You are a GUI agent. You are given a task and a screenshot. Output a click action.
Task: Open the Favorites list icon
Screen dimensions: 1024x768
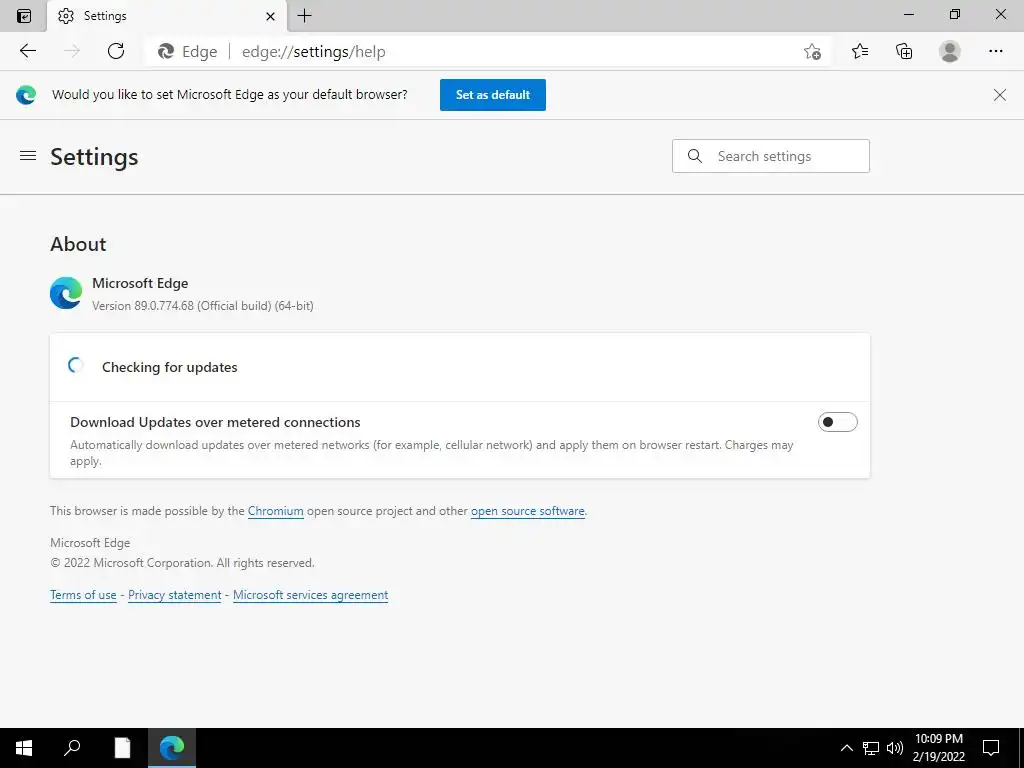pos(860,51)
